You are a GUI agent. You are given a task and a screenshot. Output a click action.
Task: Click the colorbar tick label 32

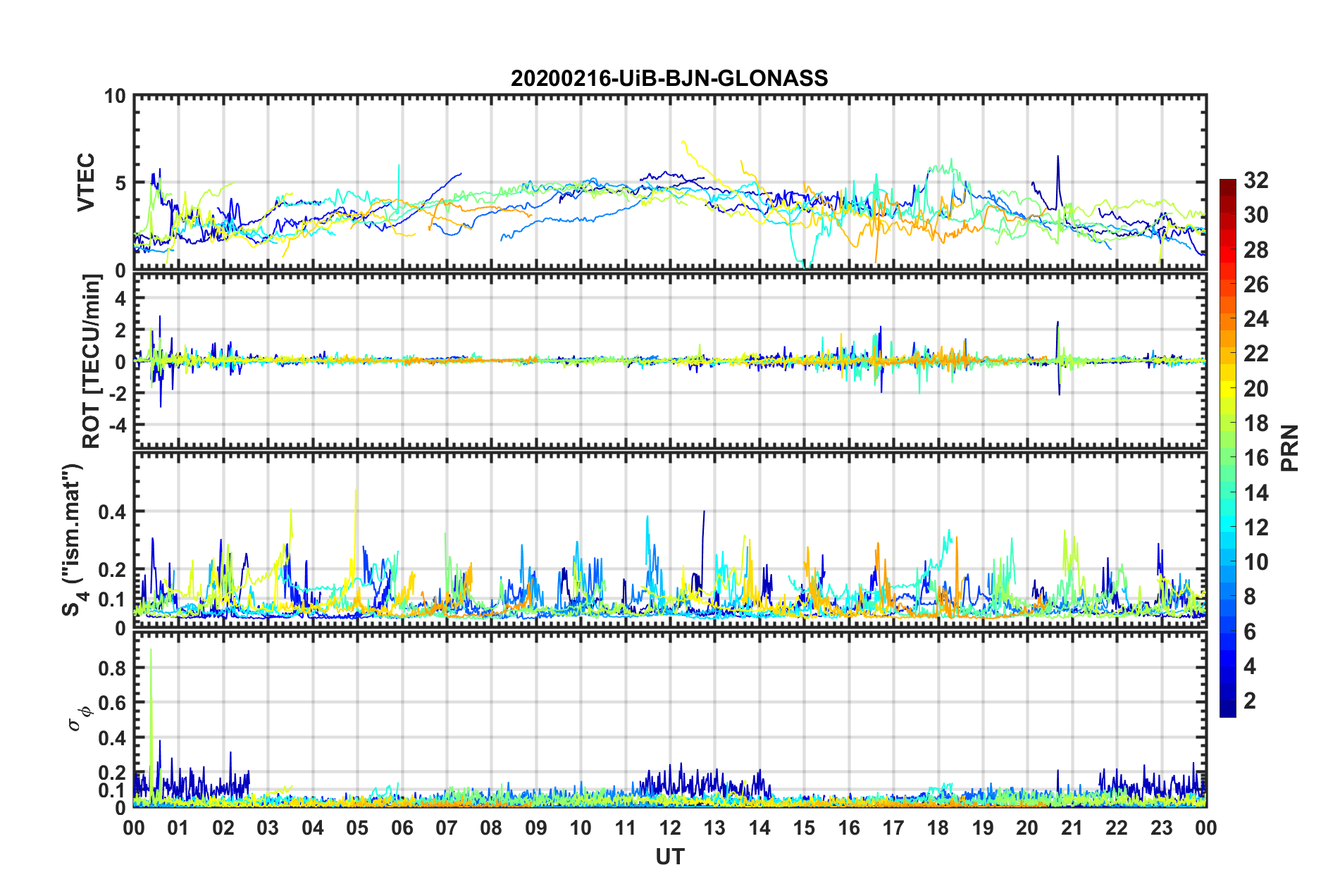[x=1256, y=180]
